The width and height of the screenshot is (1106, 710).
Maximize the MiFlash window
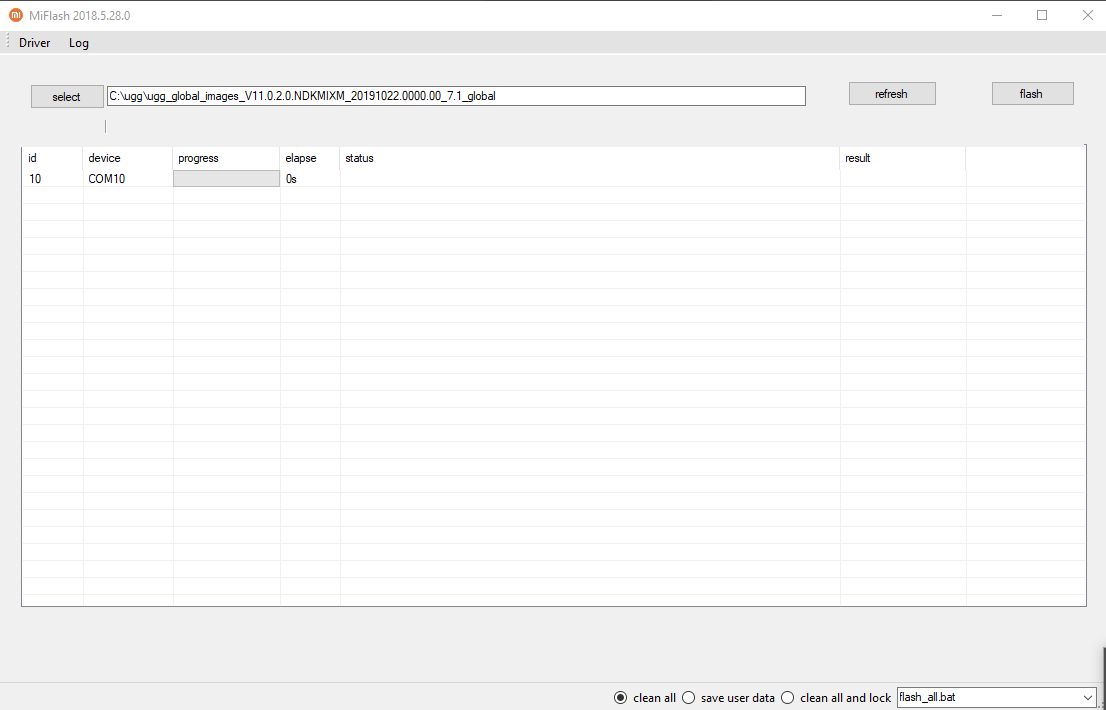1042,15
